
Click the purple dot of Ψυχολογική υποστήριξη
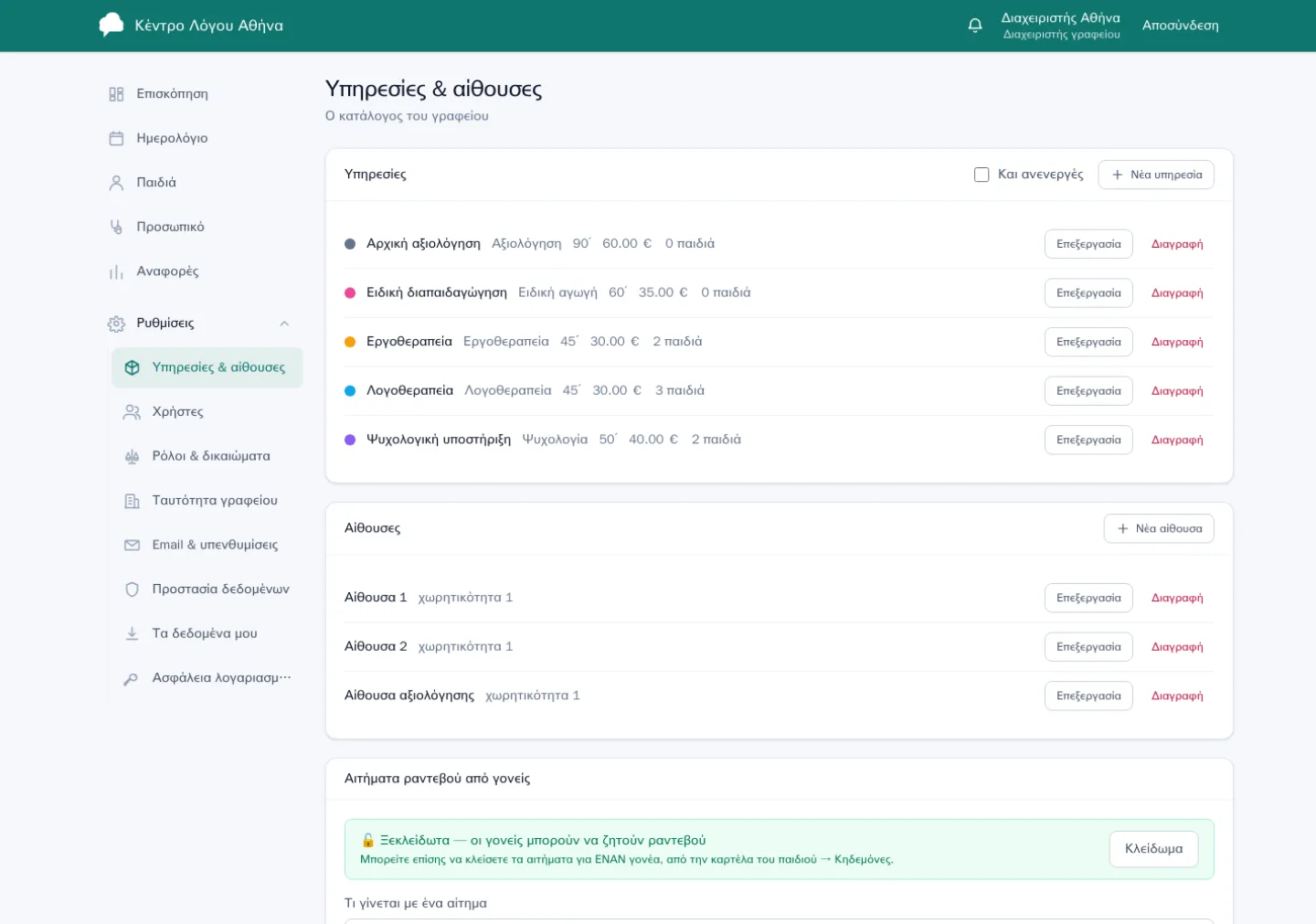tap(350, 440)
